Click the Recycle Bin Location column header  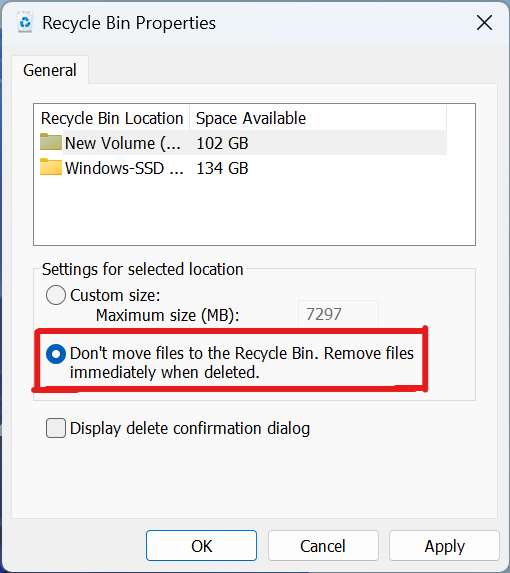[x=112, y=118]
